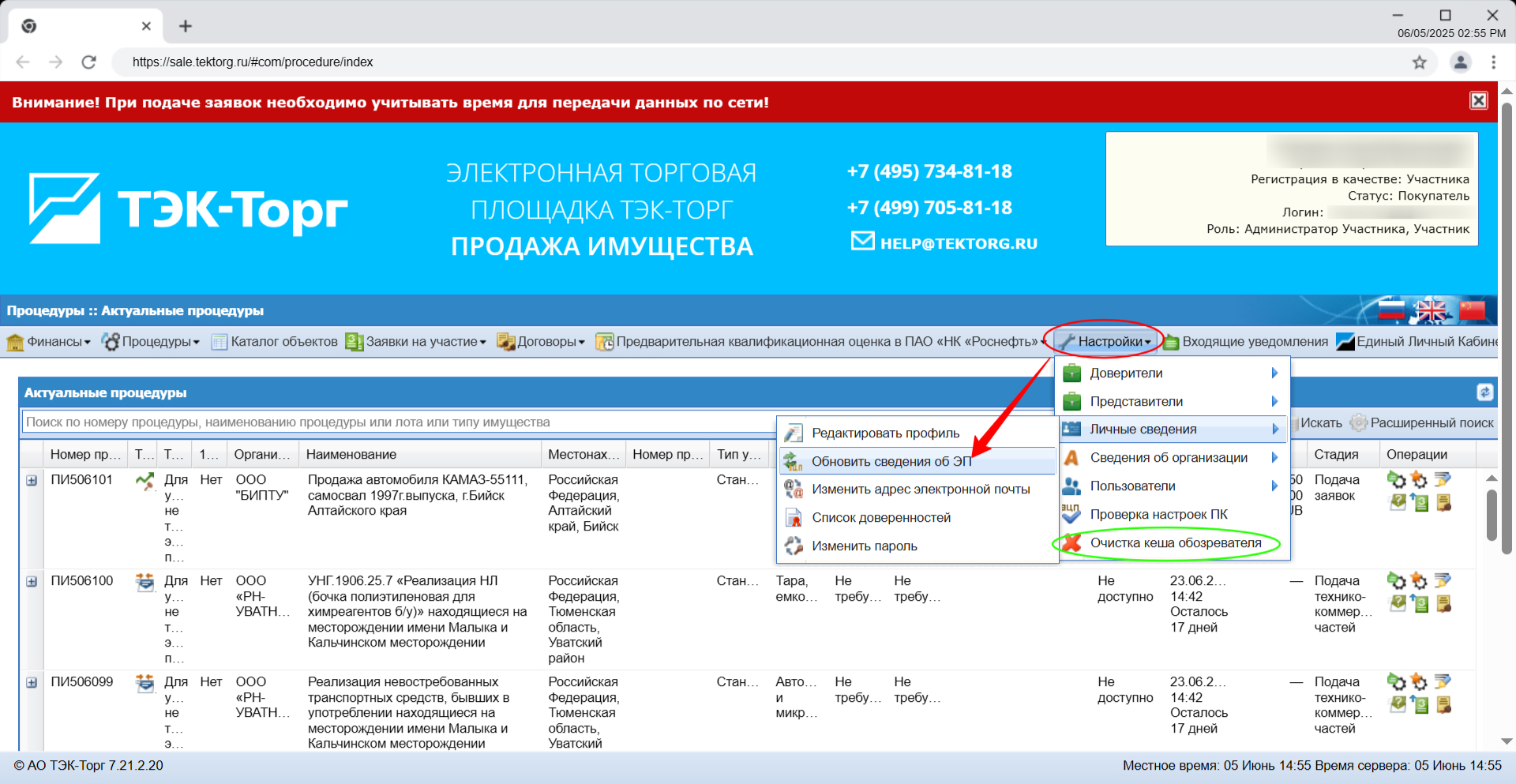The height and width of the screenshot is (784, 1516).
Task: Select Изменить адрес электронной почты
Action: [917, 490]
